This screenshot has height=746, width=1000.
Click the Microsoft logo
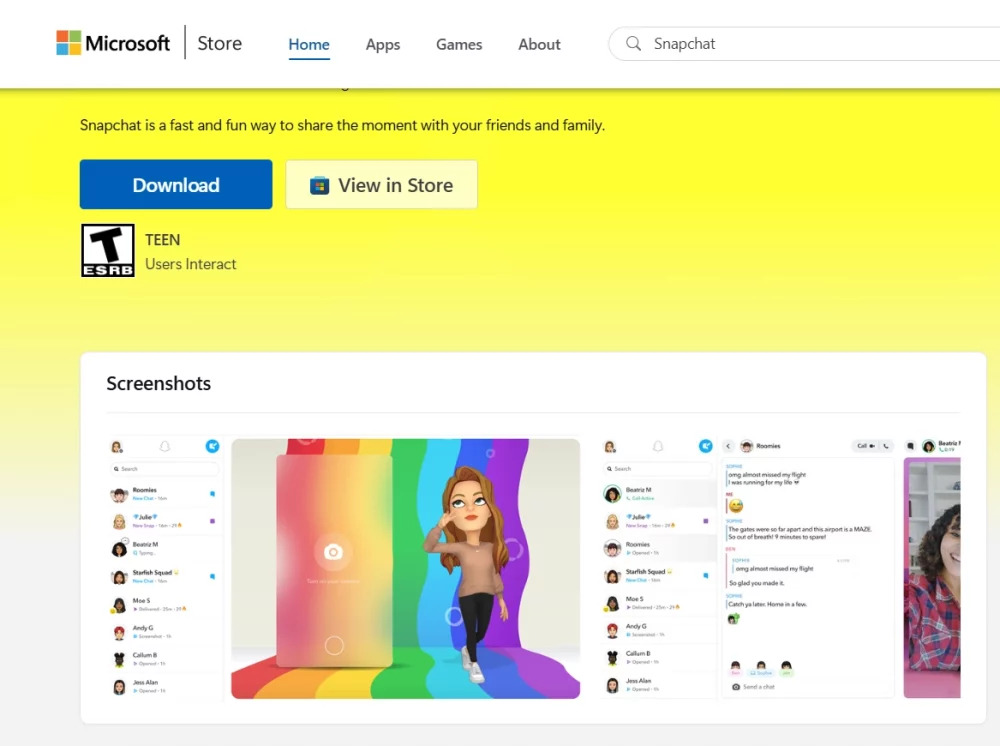pyautogui.click(x=113, y=43)
